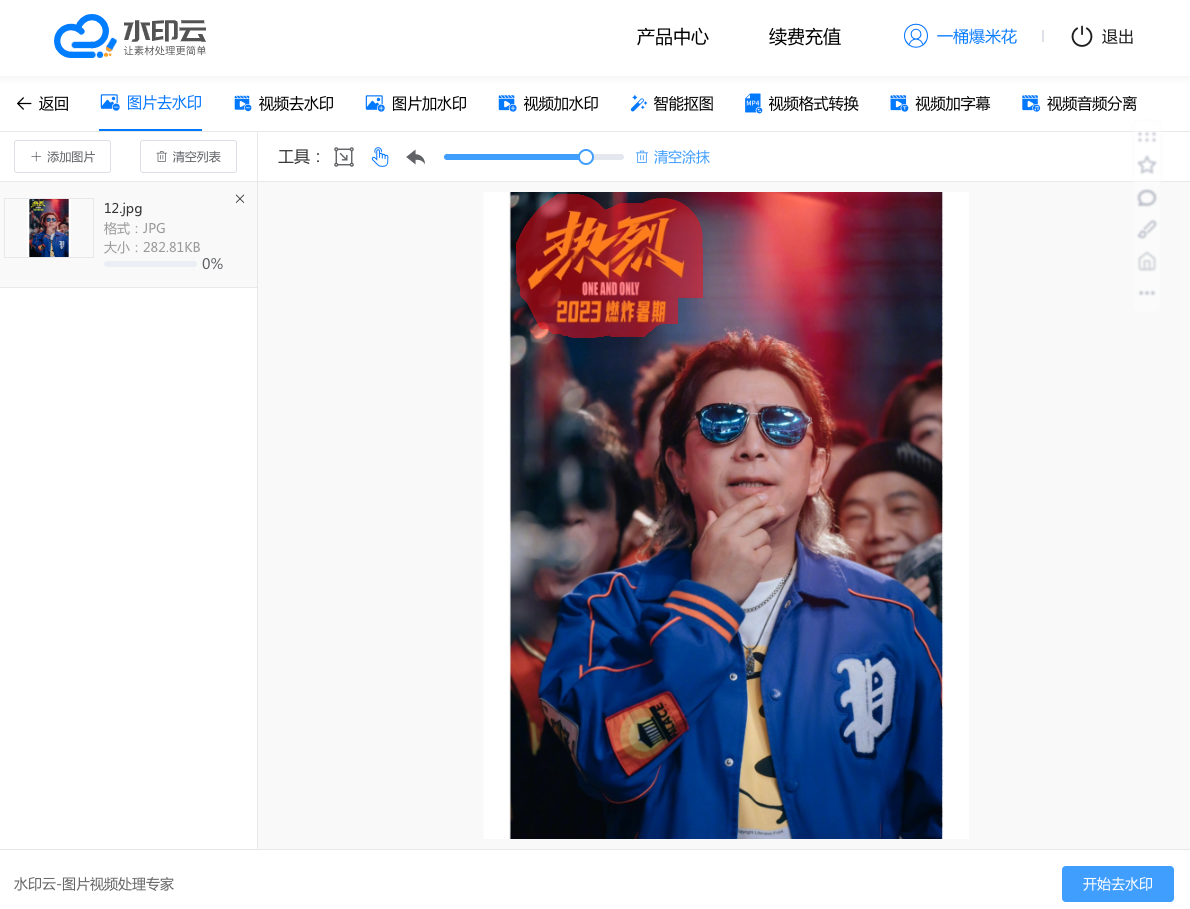1190x909 pixels.
Task: Open the 一桶爆米花 account link
Action: (976, 36)
